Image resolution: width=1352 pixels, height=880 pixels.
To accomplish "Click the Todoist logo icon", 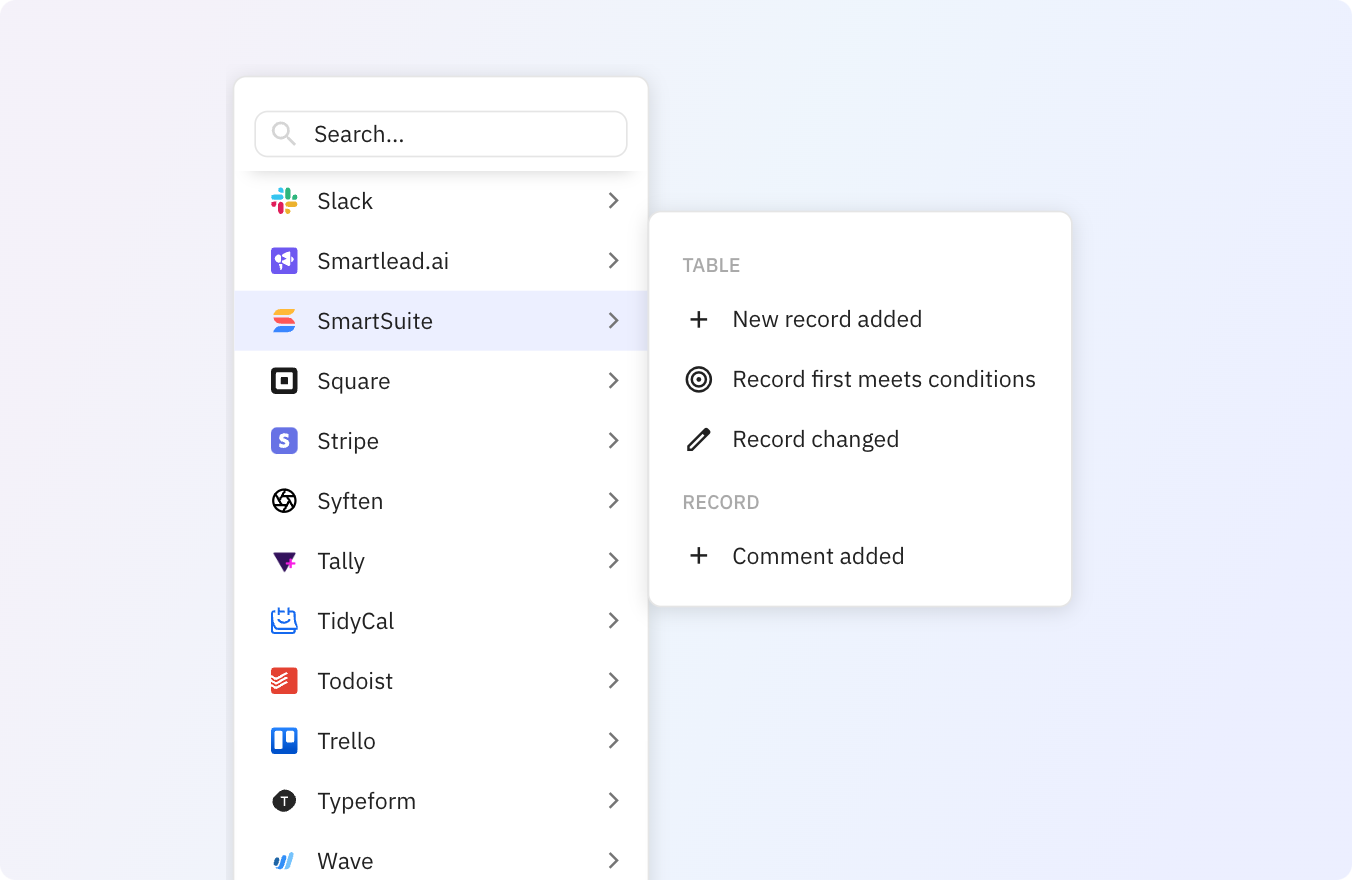I will tap(284, 681).
